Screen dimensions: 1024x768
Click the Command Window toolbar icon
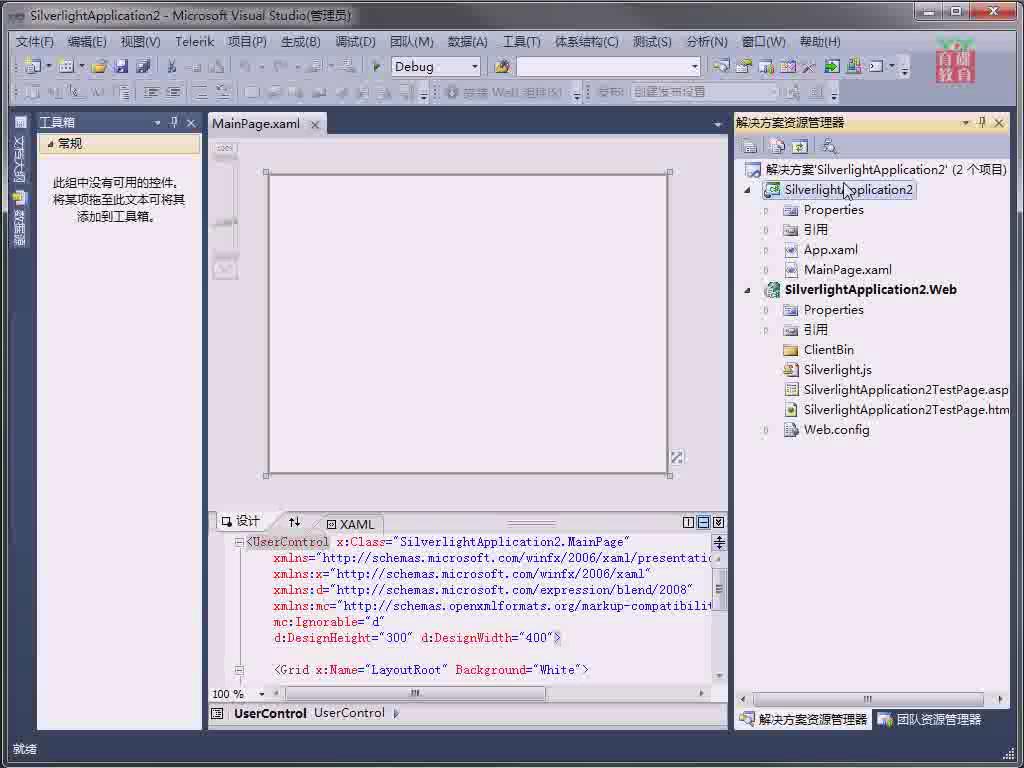click(x=876, y=66)
